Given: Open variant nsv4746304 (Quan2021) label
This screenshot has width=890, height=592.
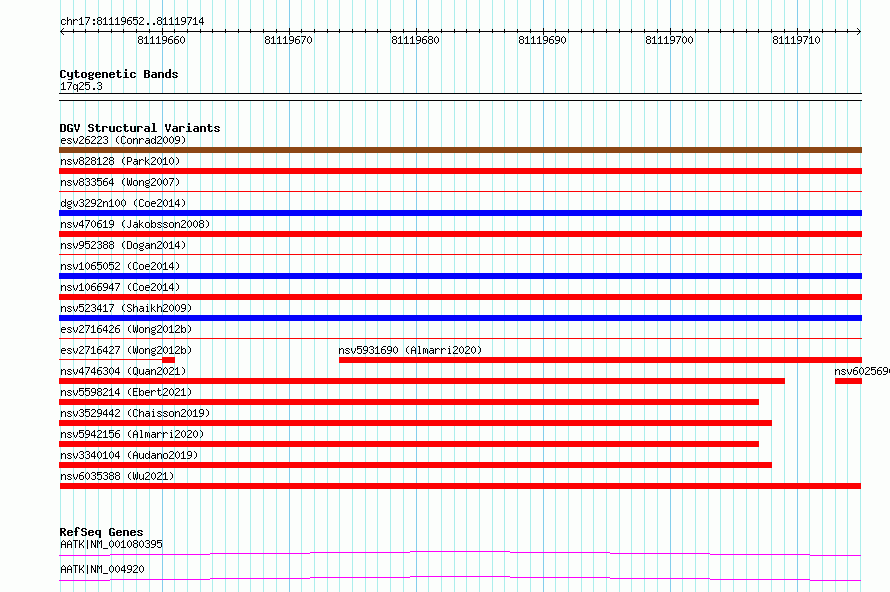Looking at the screenshot, I should (x=123, y=371).
